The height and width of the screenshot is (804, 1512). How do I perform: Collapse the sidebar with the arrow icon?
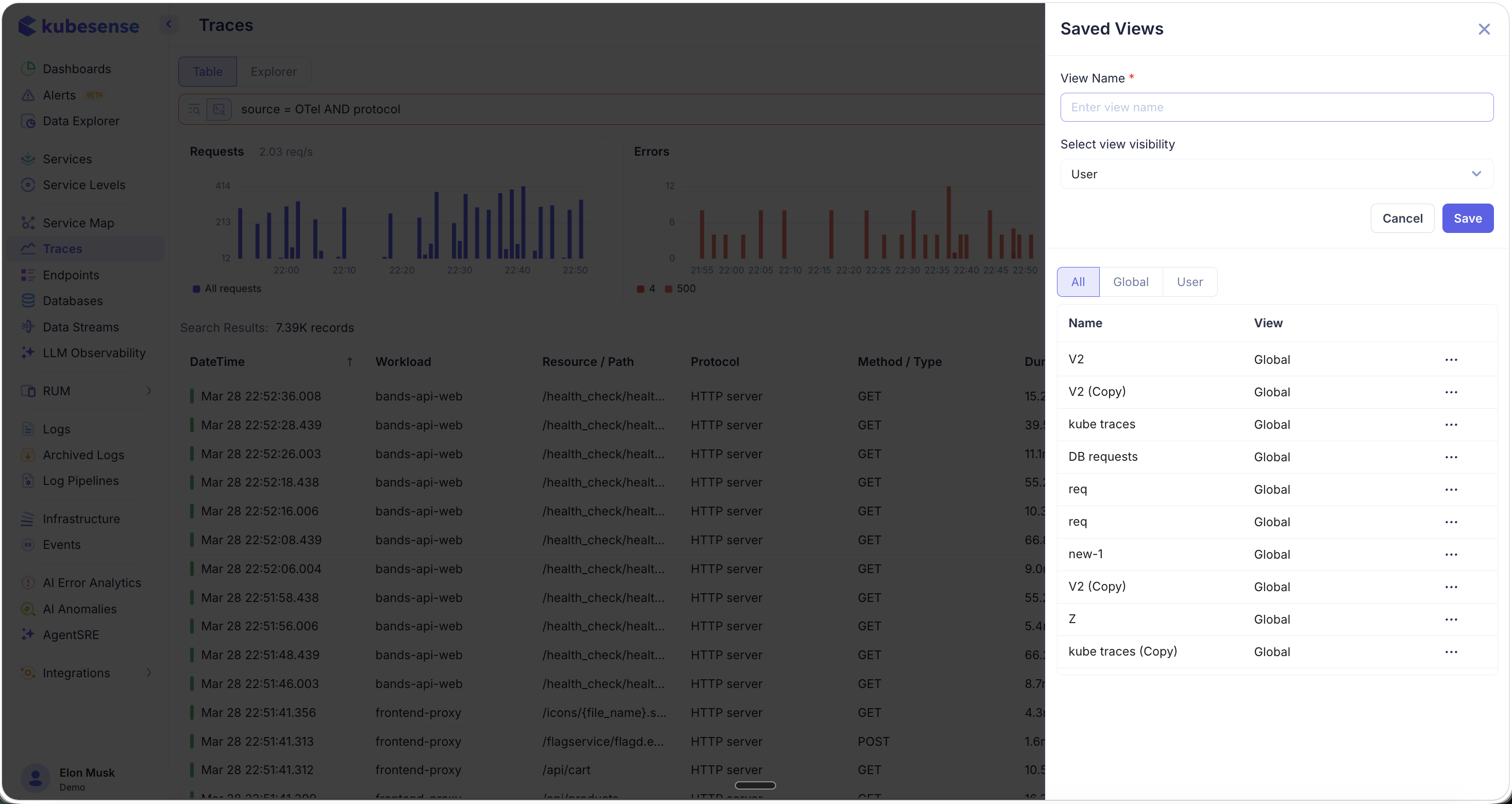click(x=169, y=24)
